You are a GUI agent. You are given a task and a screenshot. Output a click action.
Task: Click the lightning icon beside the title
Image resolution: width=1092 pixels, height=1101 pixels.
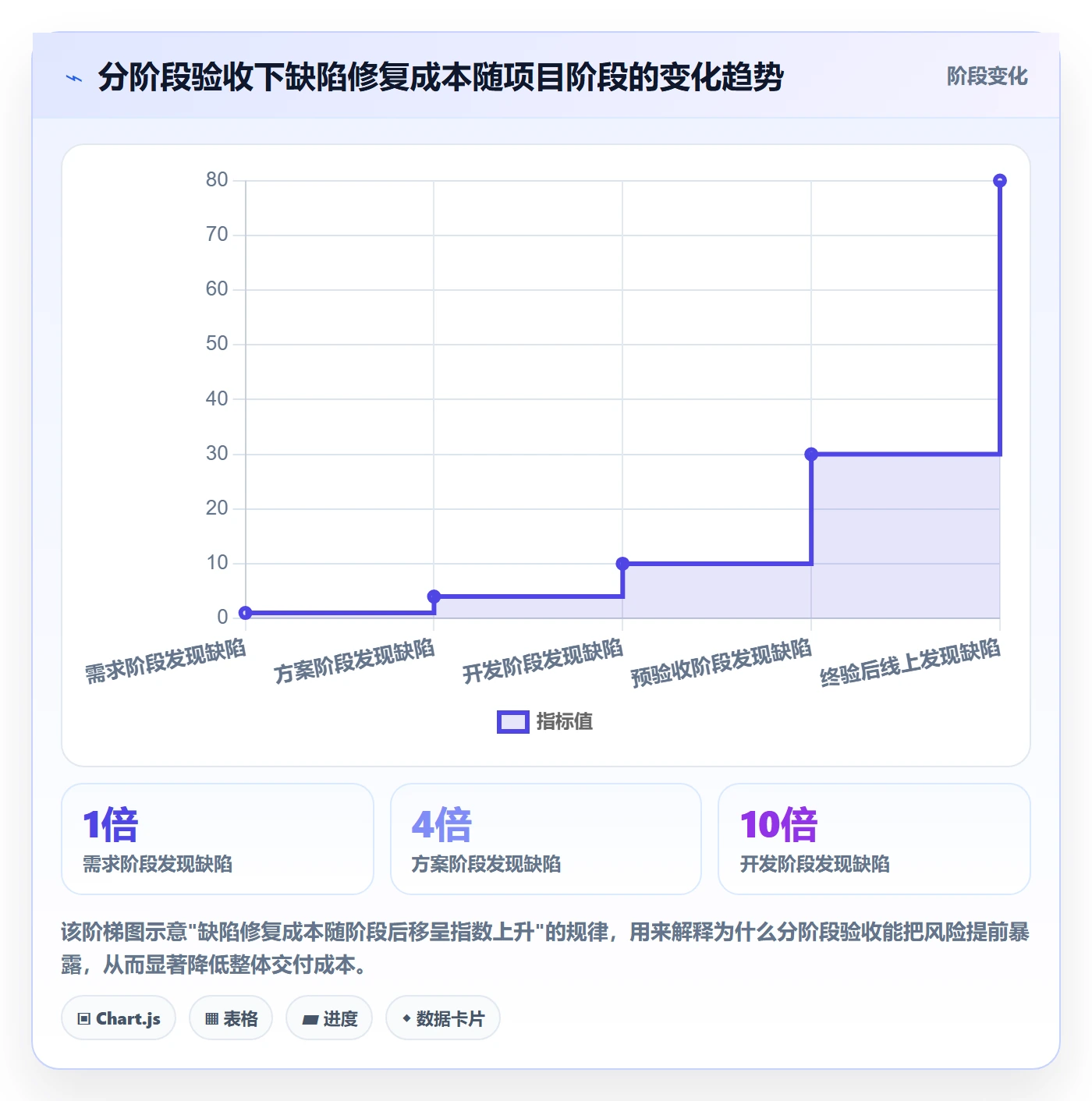click(x=74, y=78)
